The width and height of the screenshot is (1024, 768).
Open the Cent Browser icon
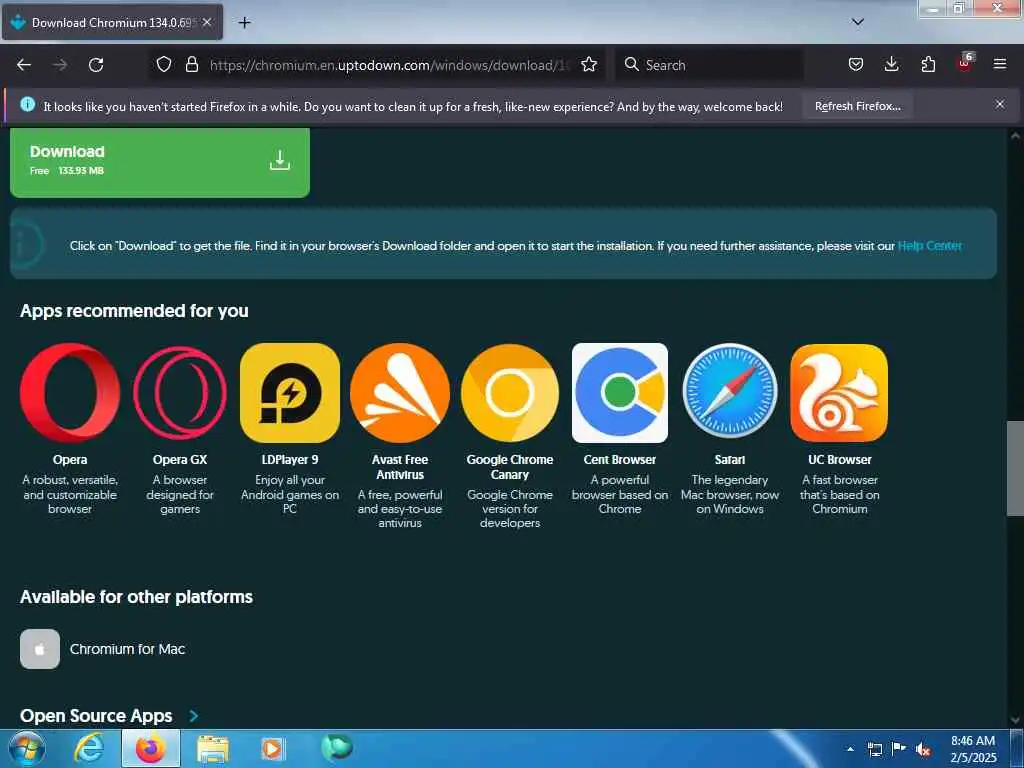(x=620, y=393)
